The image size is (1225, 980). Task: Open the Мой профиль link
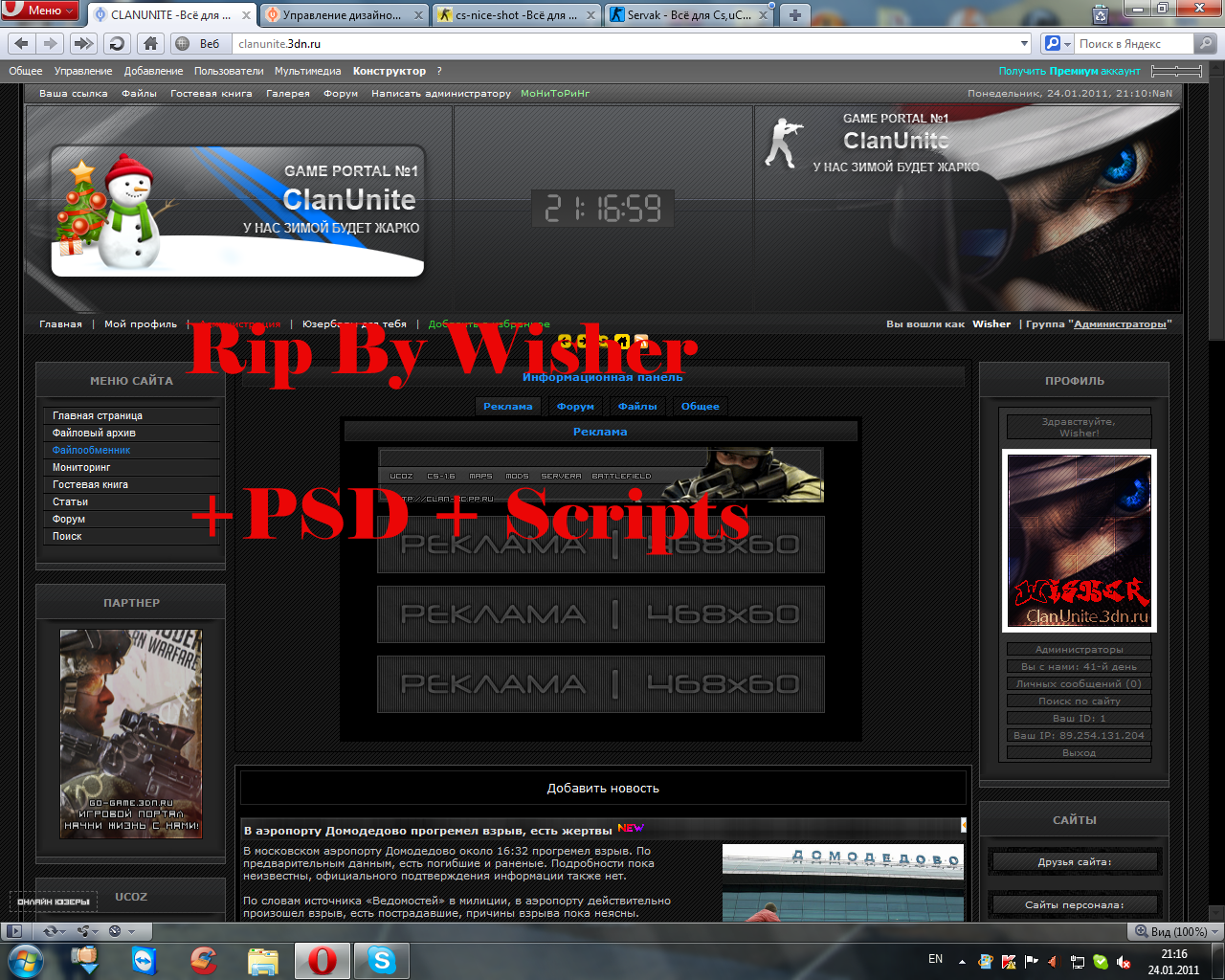coord(141,324)
